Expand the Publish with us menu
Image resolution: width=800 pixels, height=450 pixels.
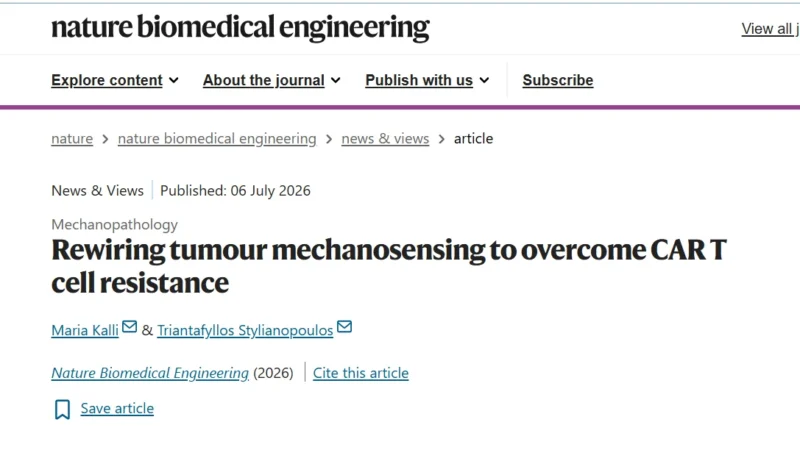coord(427,80)
